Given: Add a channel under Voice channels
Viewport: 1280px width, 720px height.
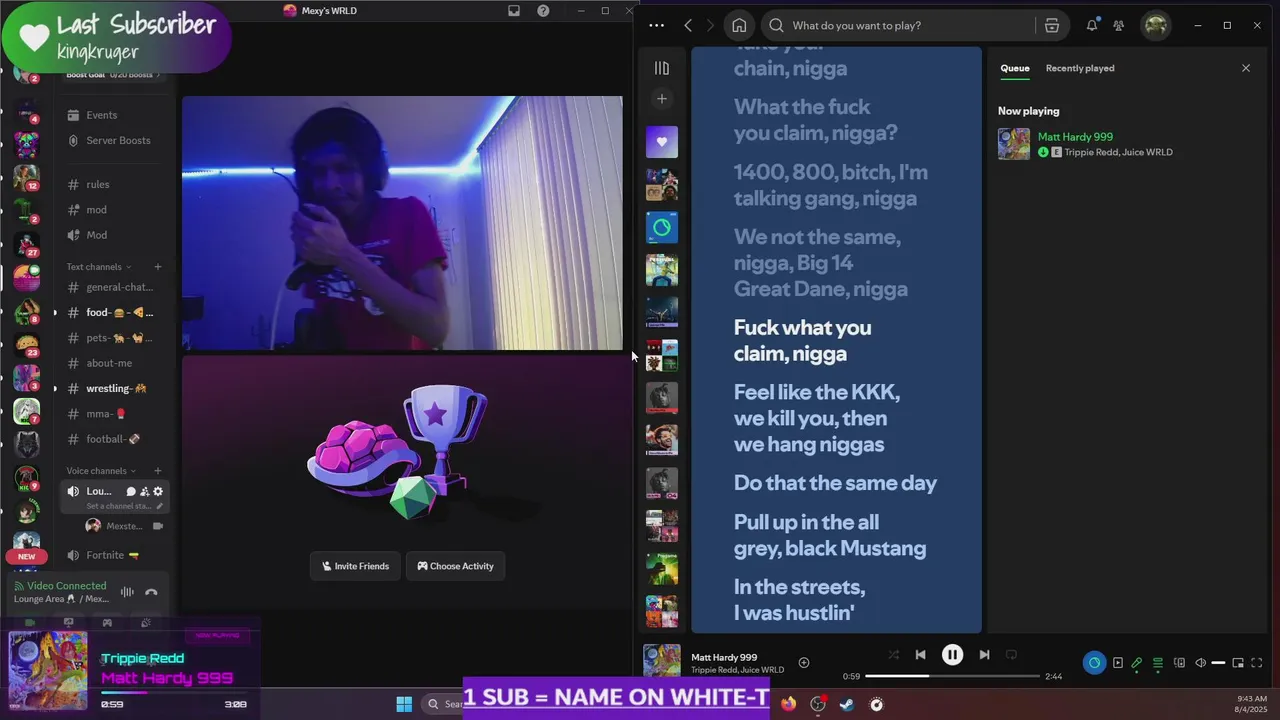Looking at the screenshot, I should tap(157, 471).
